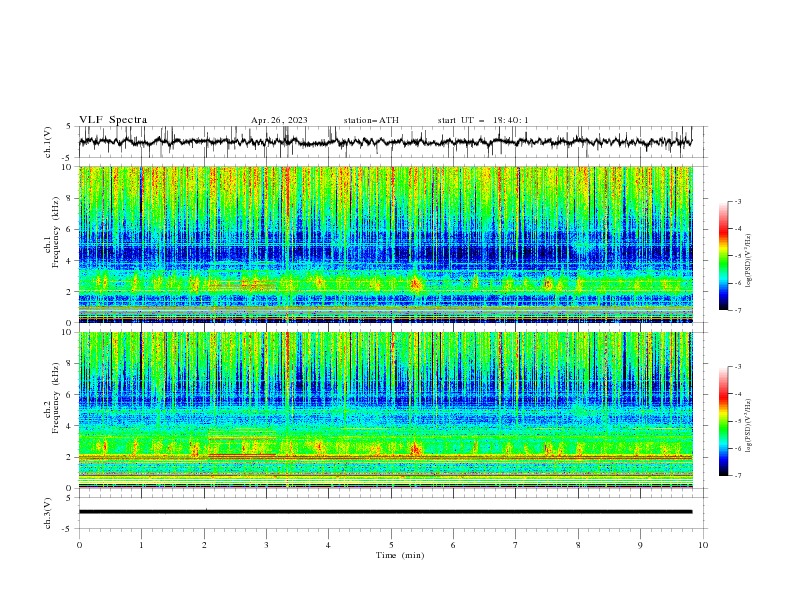Image resolution: width=792 pixels, height=612 pixels.
Task: Click the ch.1 PSD color scale bar
Action: pos(724,256)
